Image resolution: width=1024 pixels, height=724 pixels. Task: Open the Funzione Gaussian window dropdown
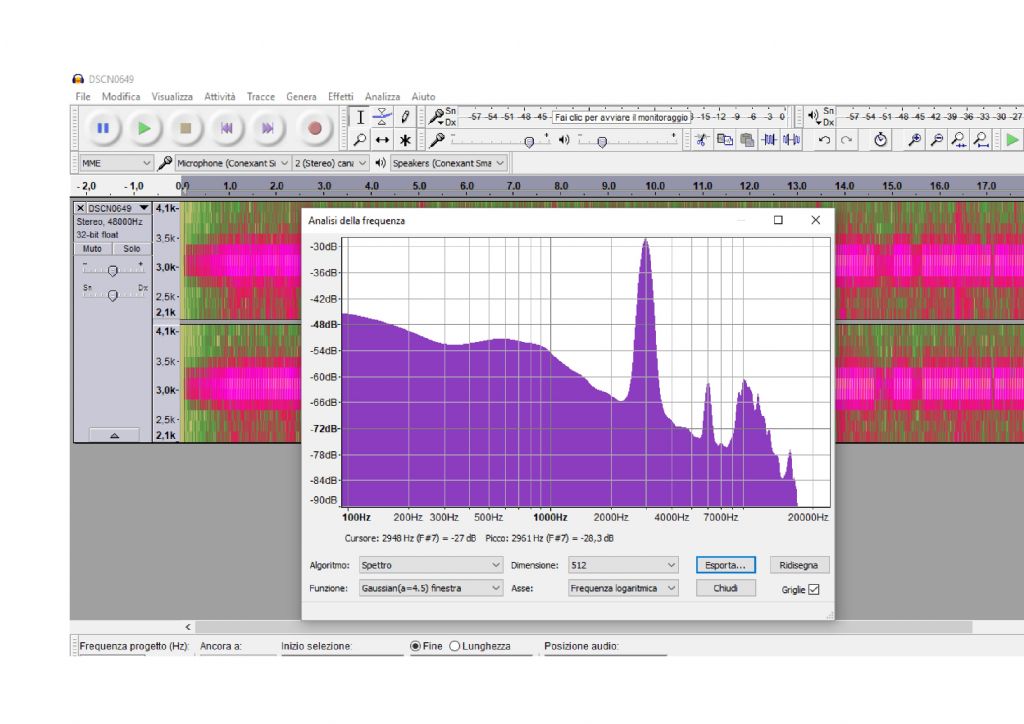pyautogui.click(x=430, y=588)
